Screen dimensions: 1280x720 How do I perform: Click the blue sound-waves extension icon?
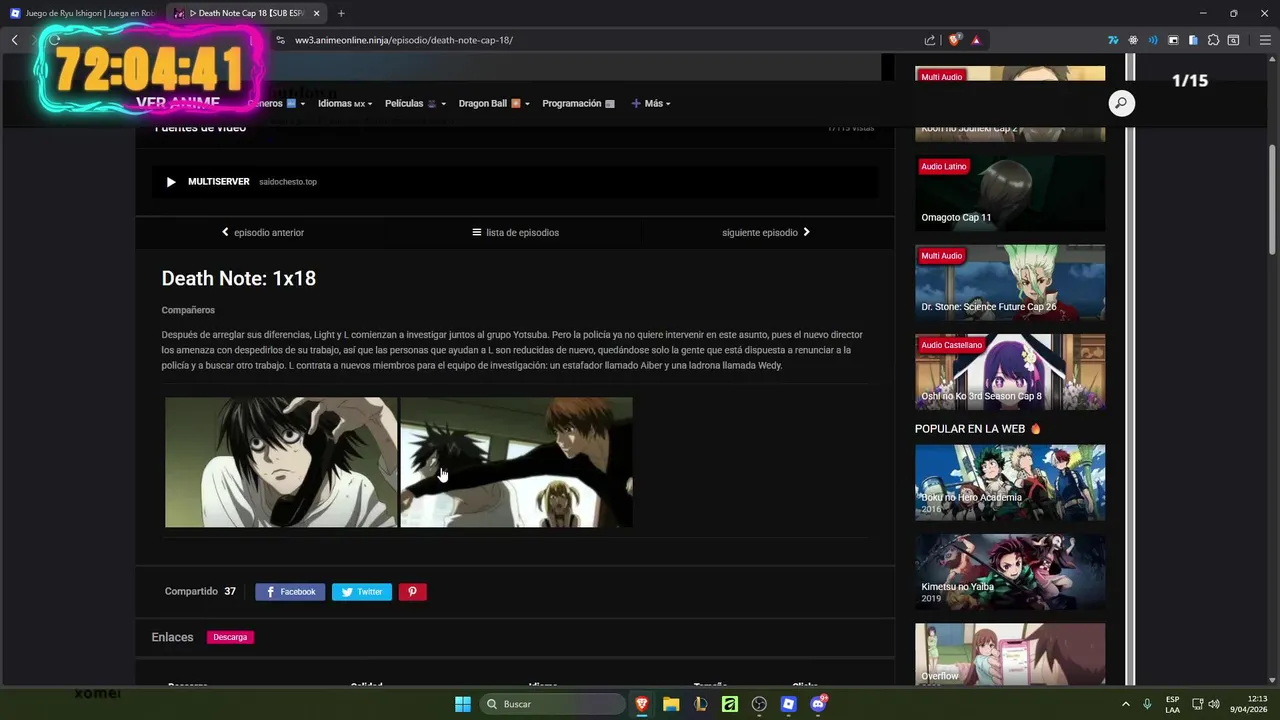pyautogui.click(x=1153, y=40)
